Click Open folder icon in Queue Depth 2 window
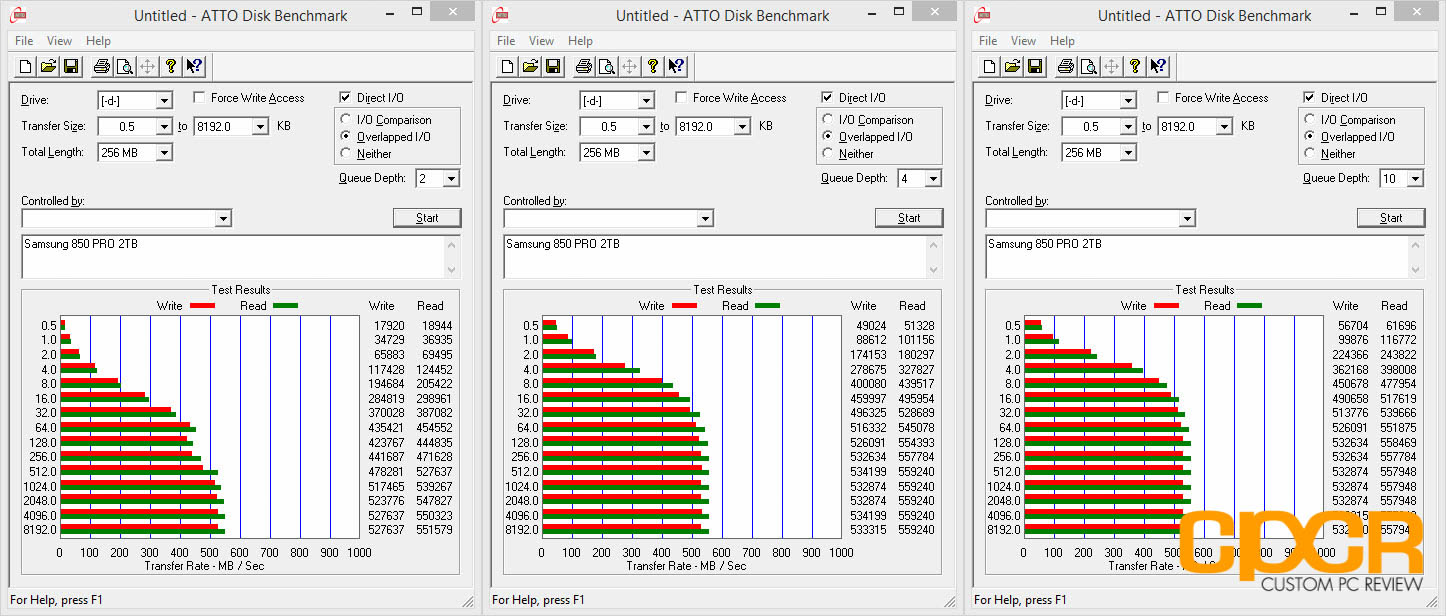 49,67
